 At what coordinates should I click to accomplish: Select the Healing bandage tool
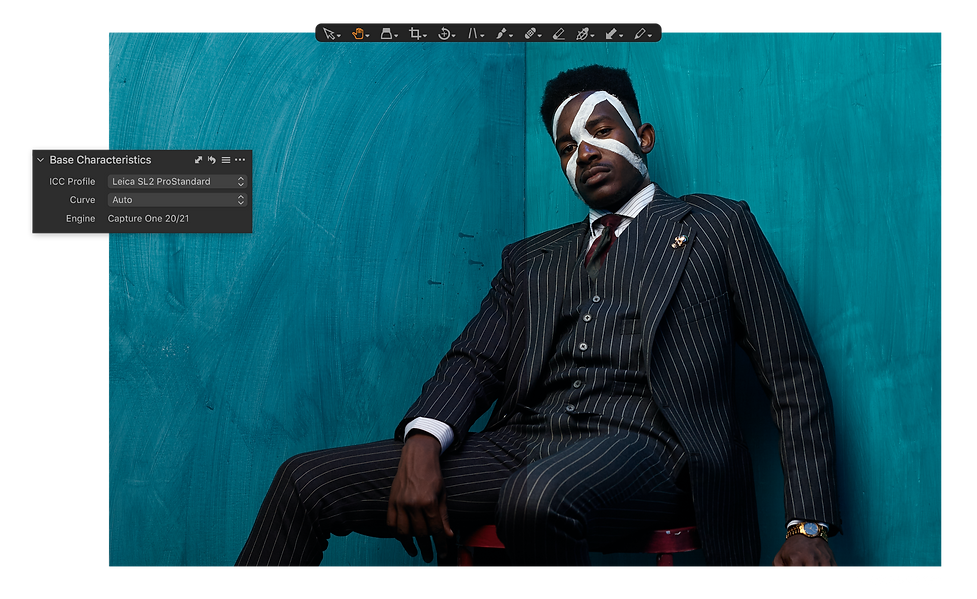point(530,34)
